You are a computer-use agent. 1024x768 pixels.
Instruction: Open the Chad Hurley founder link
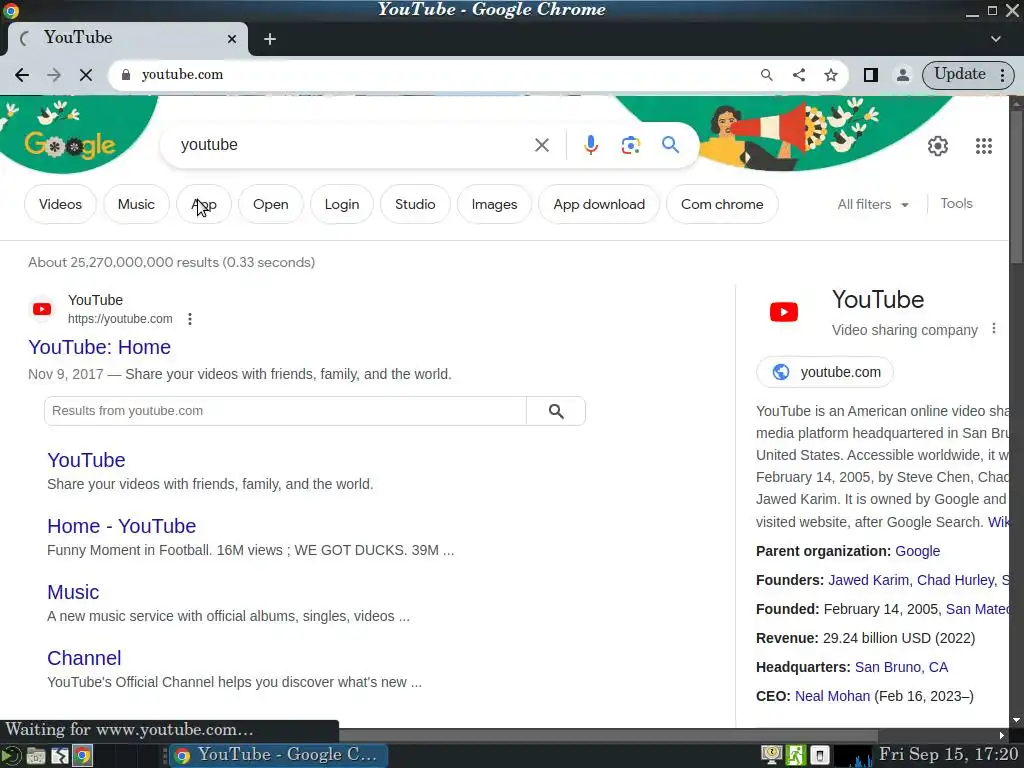coord(955,580)
